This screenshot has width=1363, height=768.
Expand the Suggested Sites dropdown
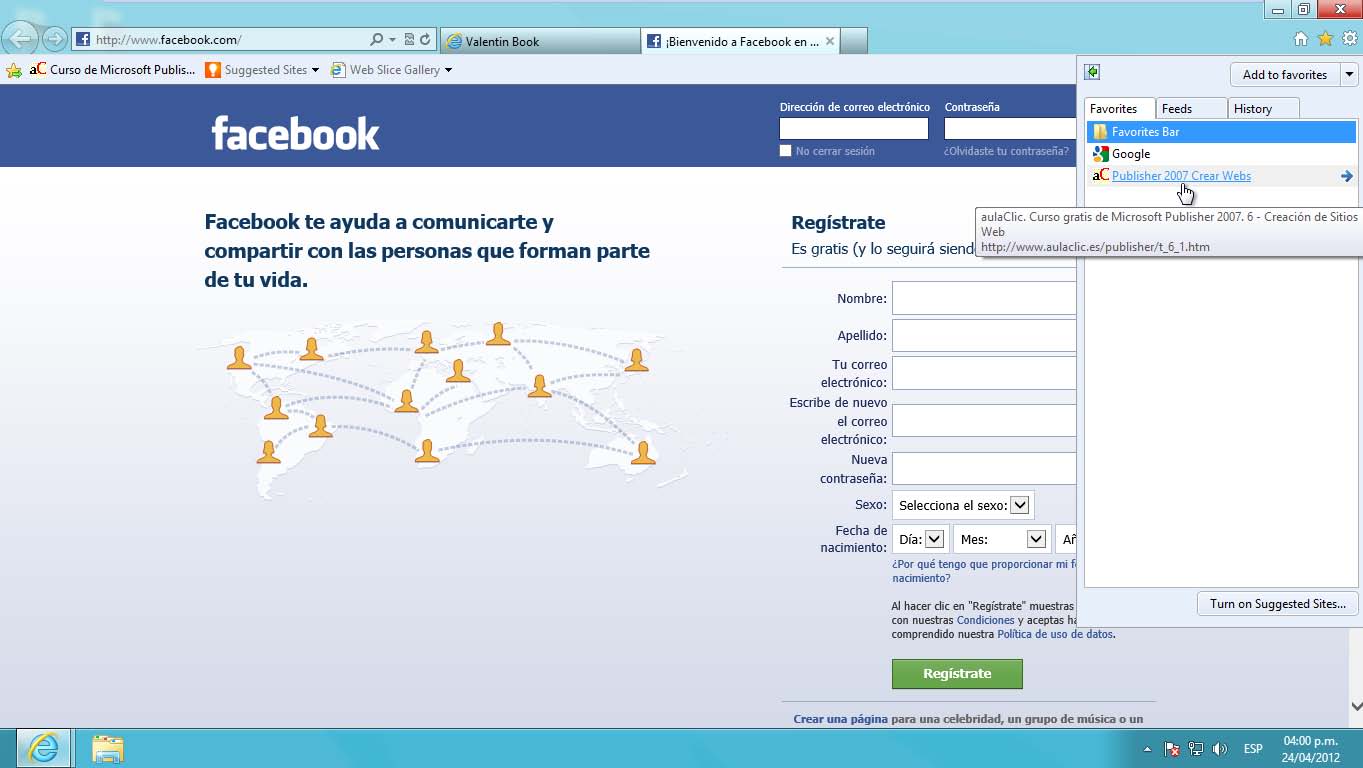(x=315, y=70)
